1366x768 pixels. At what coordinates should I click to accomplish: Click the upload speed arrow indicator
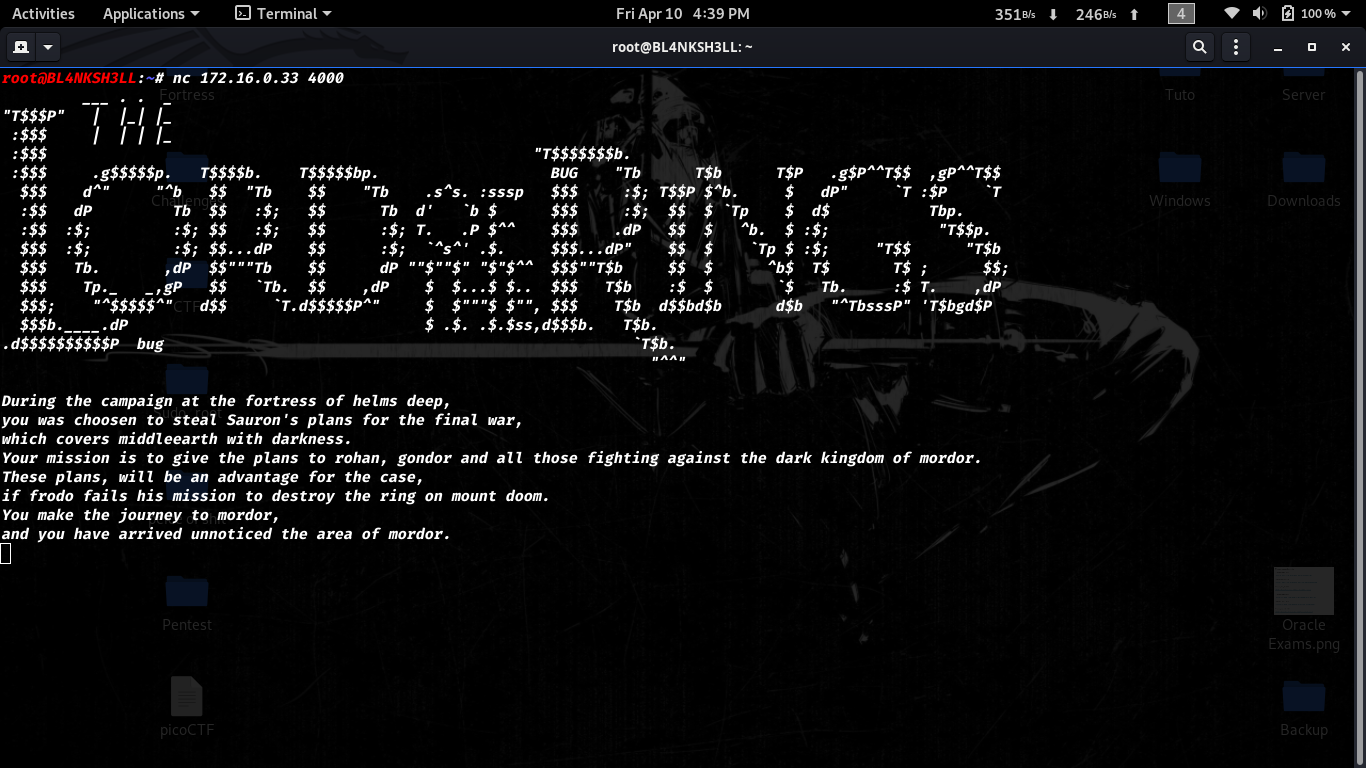coord(1134,14)
